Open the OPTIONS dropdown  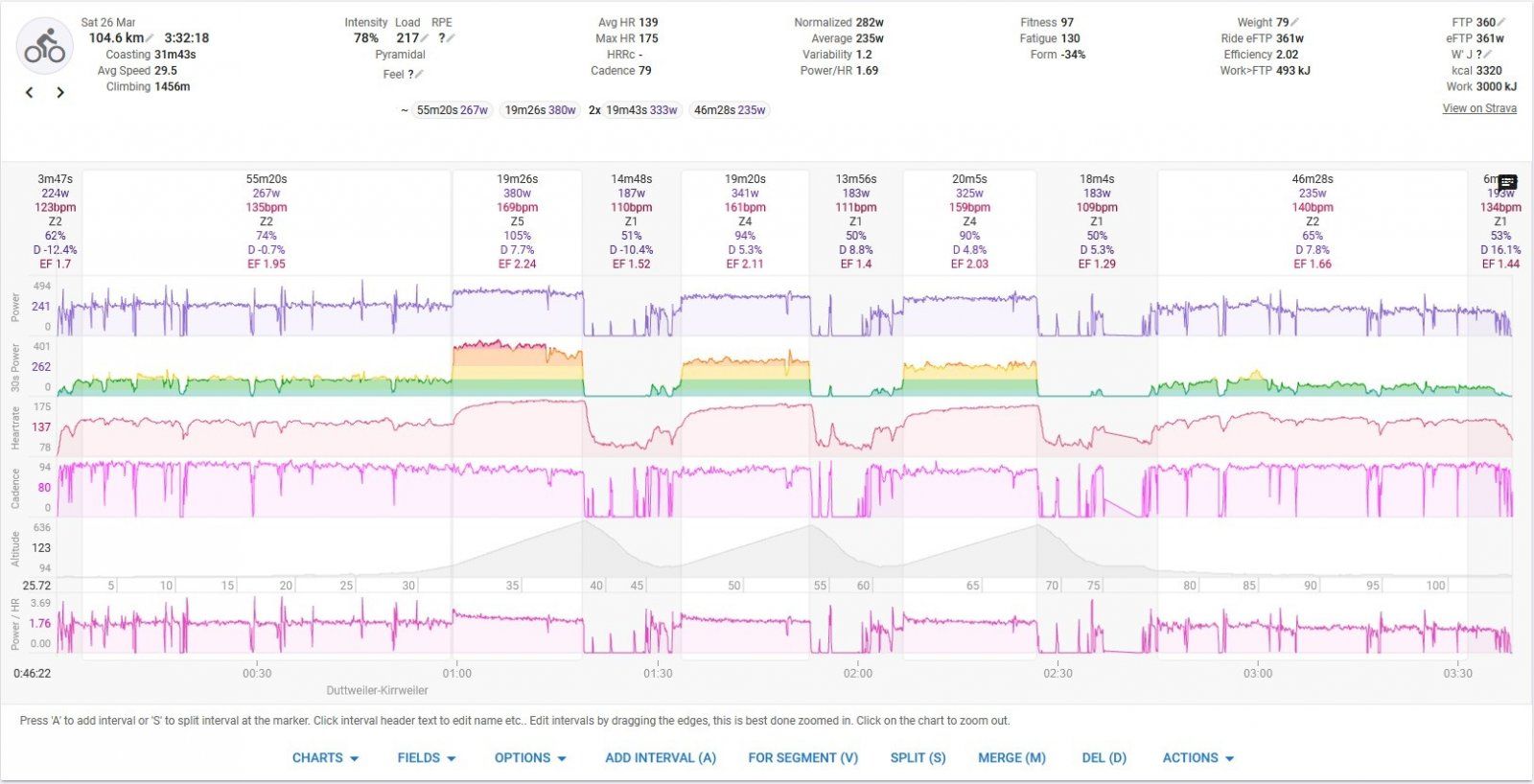[530, 758]
